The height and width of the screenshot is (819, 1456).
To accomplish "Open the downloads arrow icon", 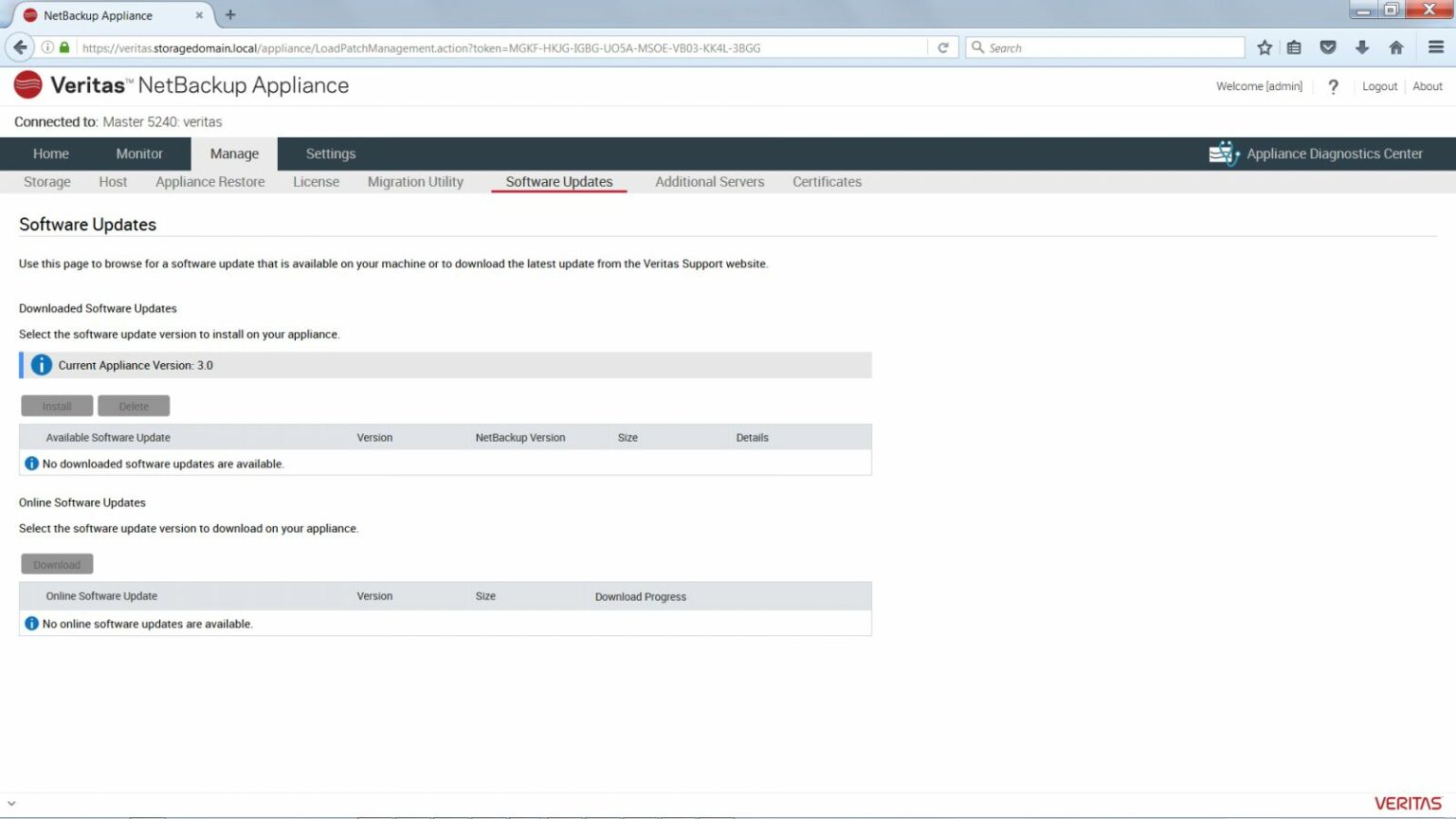I will (x=1362, y=47).
